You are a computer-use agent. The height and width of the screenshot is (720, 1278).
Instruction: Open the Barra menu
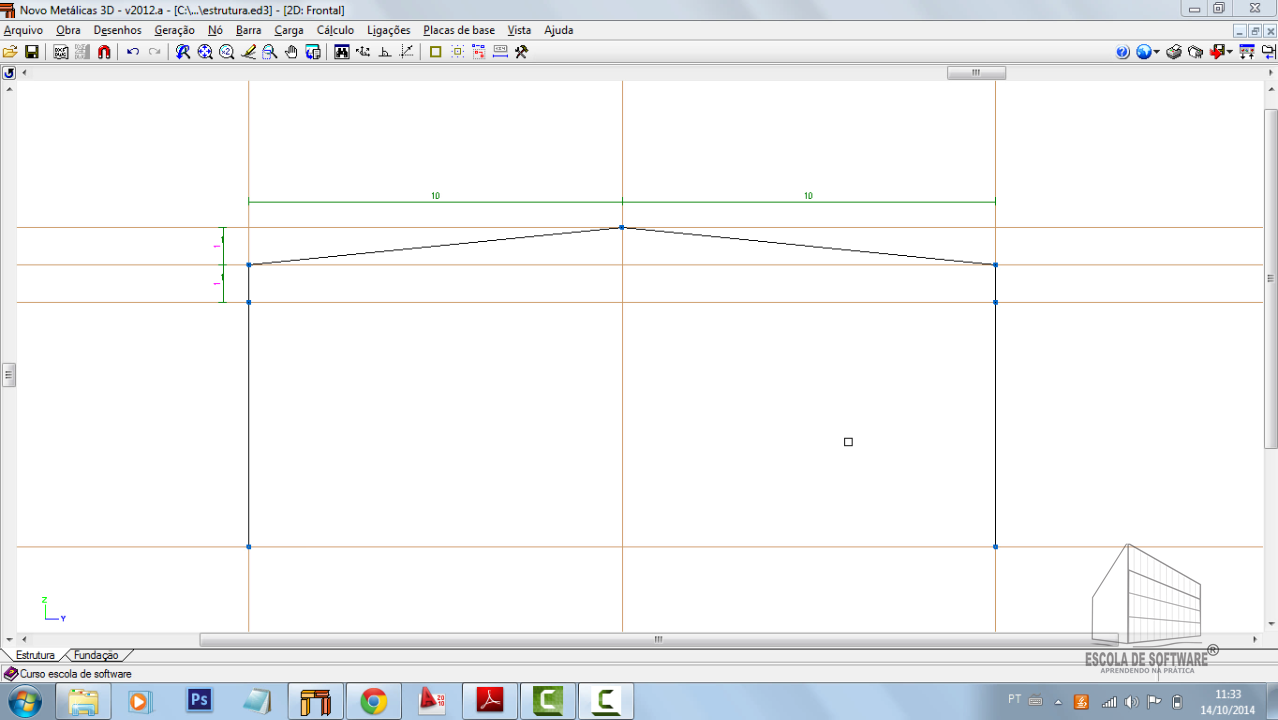tap(248, 30)
